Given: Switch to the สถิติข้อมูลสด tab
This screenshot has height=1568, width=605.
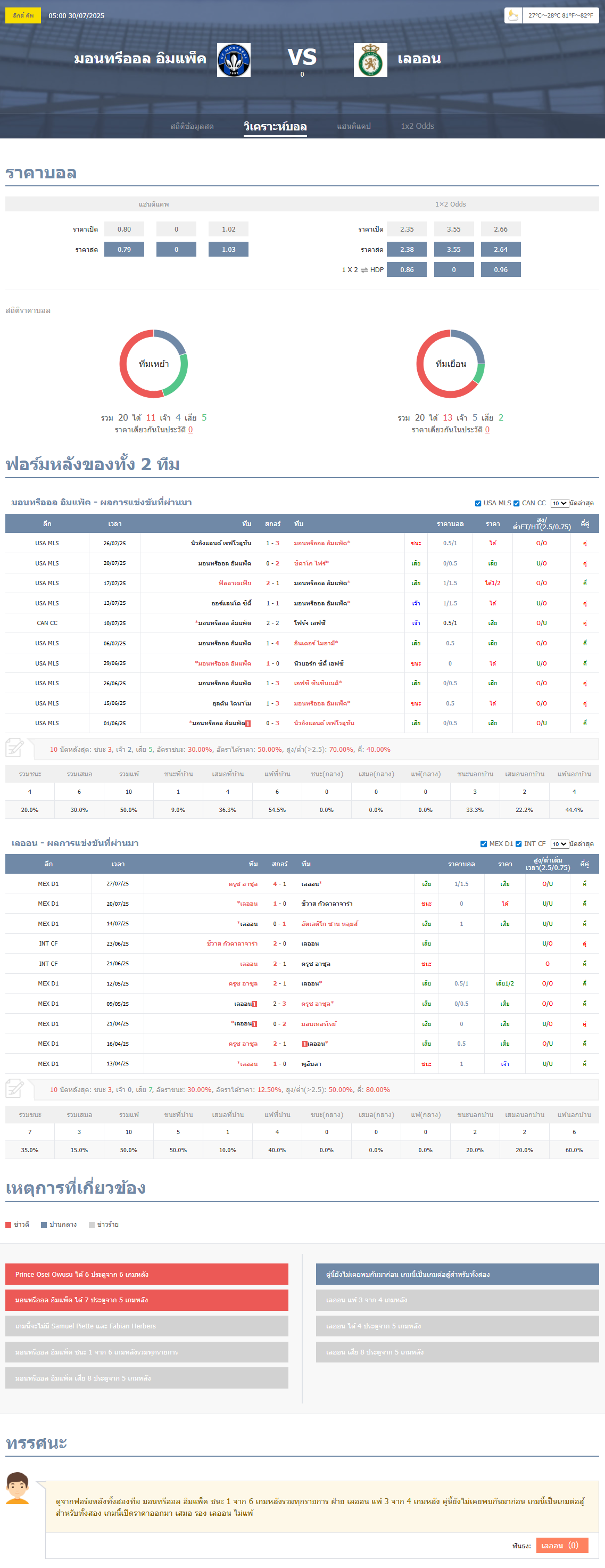Looking at the screenshot, I should click(192, 126).
